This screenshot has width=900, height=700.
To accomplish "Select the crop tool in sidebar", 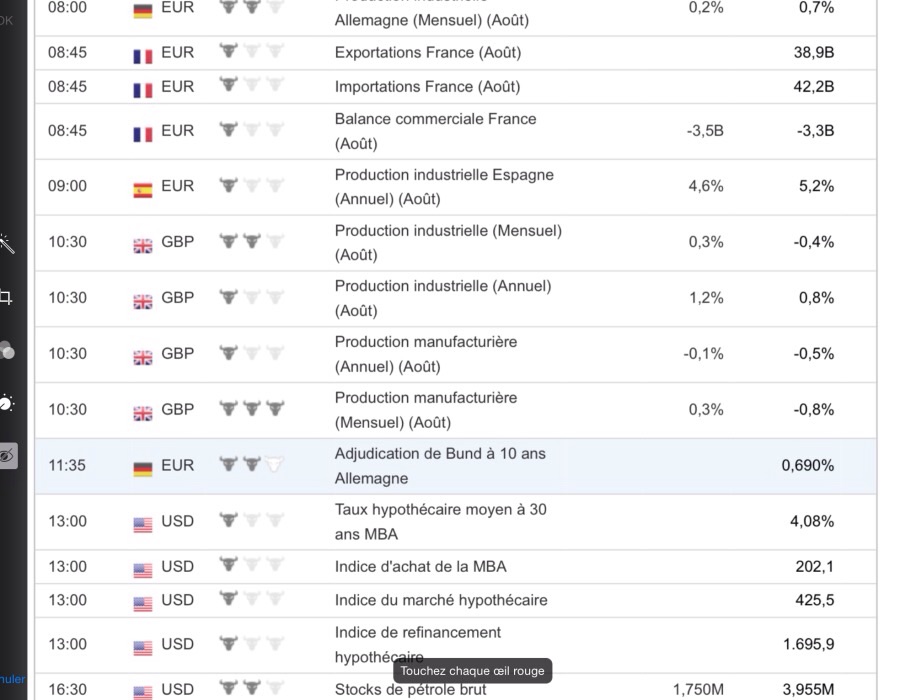I will coord(6,297).
